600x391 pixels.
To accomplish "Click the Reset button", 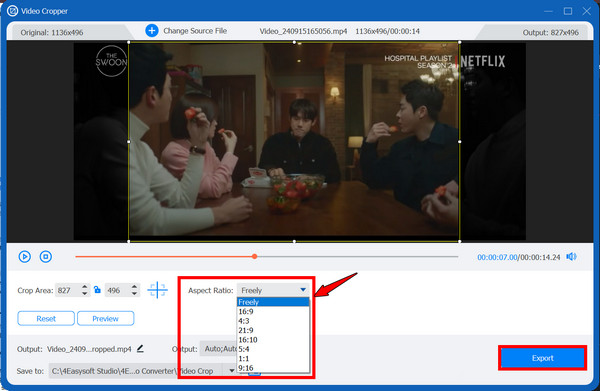I will (46, 318).
